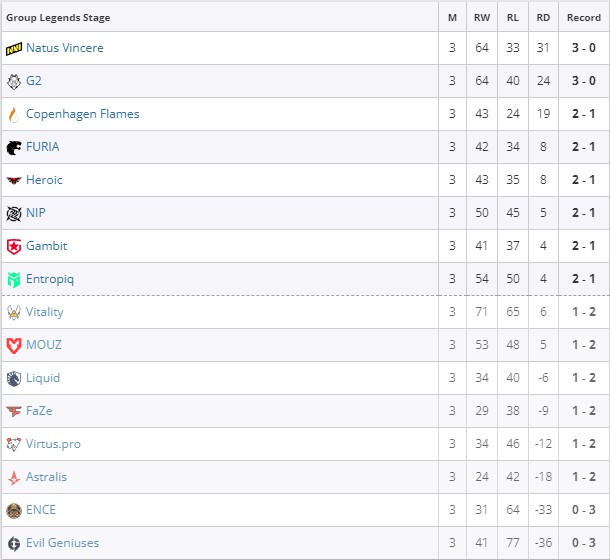Click the Gambit red logo icon
The height and width of the screenshot is (560, 610).
pyautogui.click(x=13, y=246)
